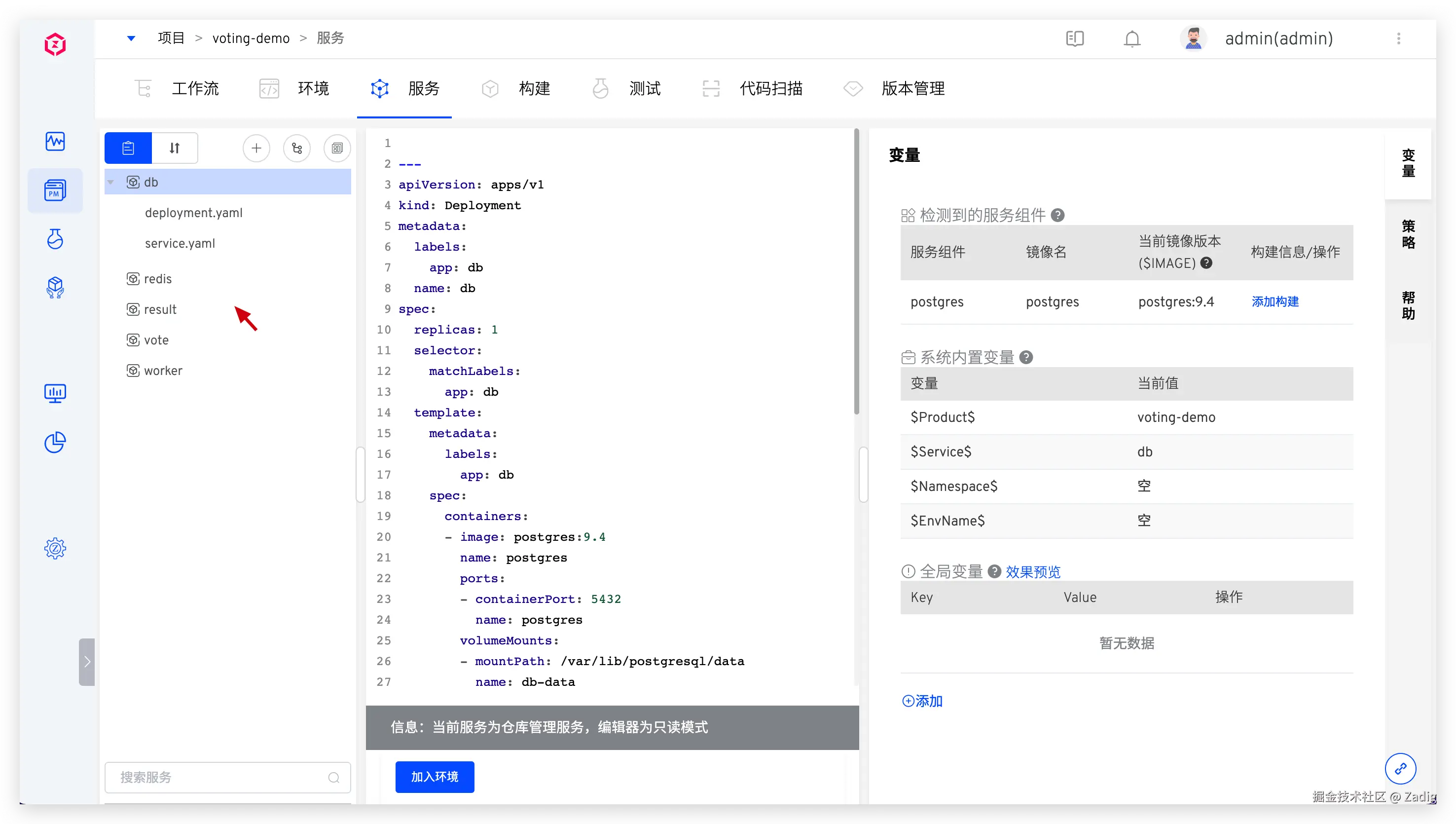The image size is (1456, 824).
Task: Switch to service list view toggle
Action: [128, 149]
